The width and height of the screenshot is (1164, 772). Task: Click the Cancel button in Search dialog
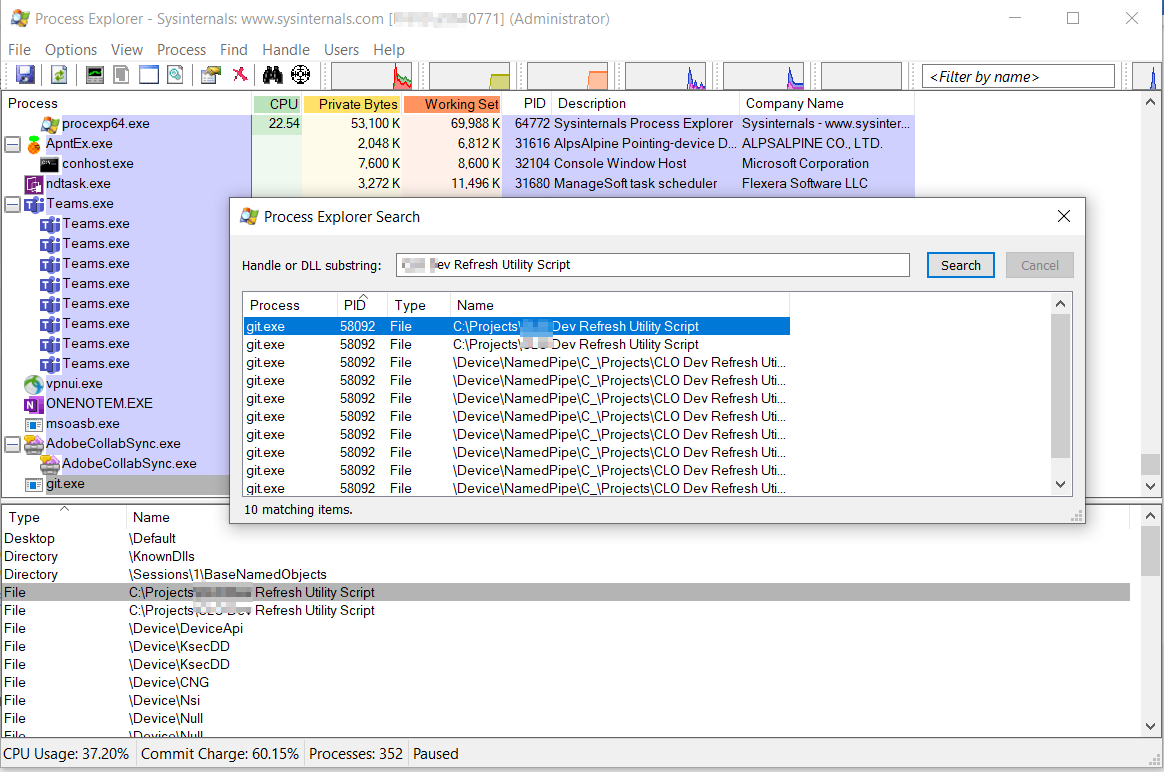[x=1039, y=265]
